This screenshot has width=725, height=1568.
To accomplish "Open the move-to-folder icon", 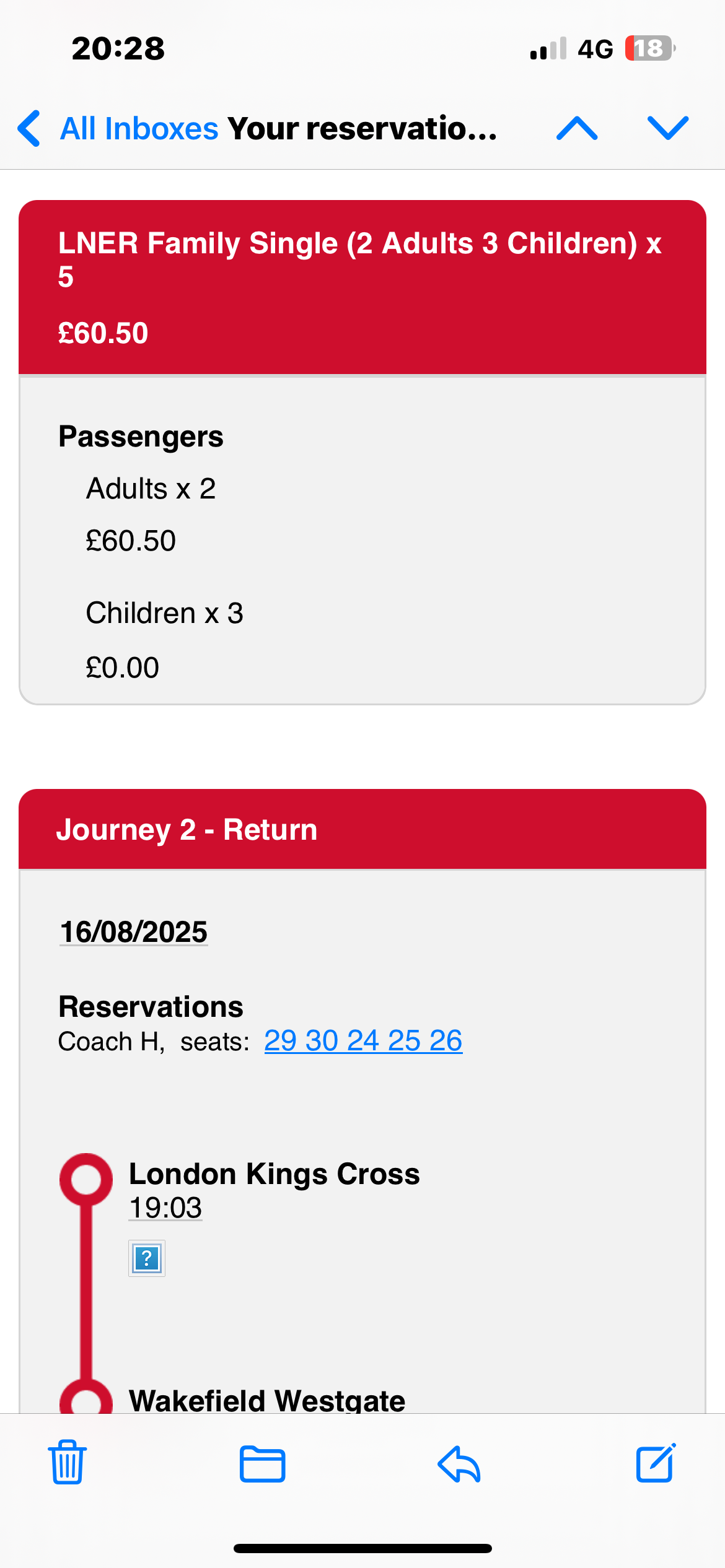I will pyautogui.click(x=262, y=1464).
